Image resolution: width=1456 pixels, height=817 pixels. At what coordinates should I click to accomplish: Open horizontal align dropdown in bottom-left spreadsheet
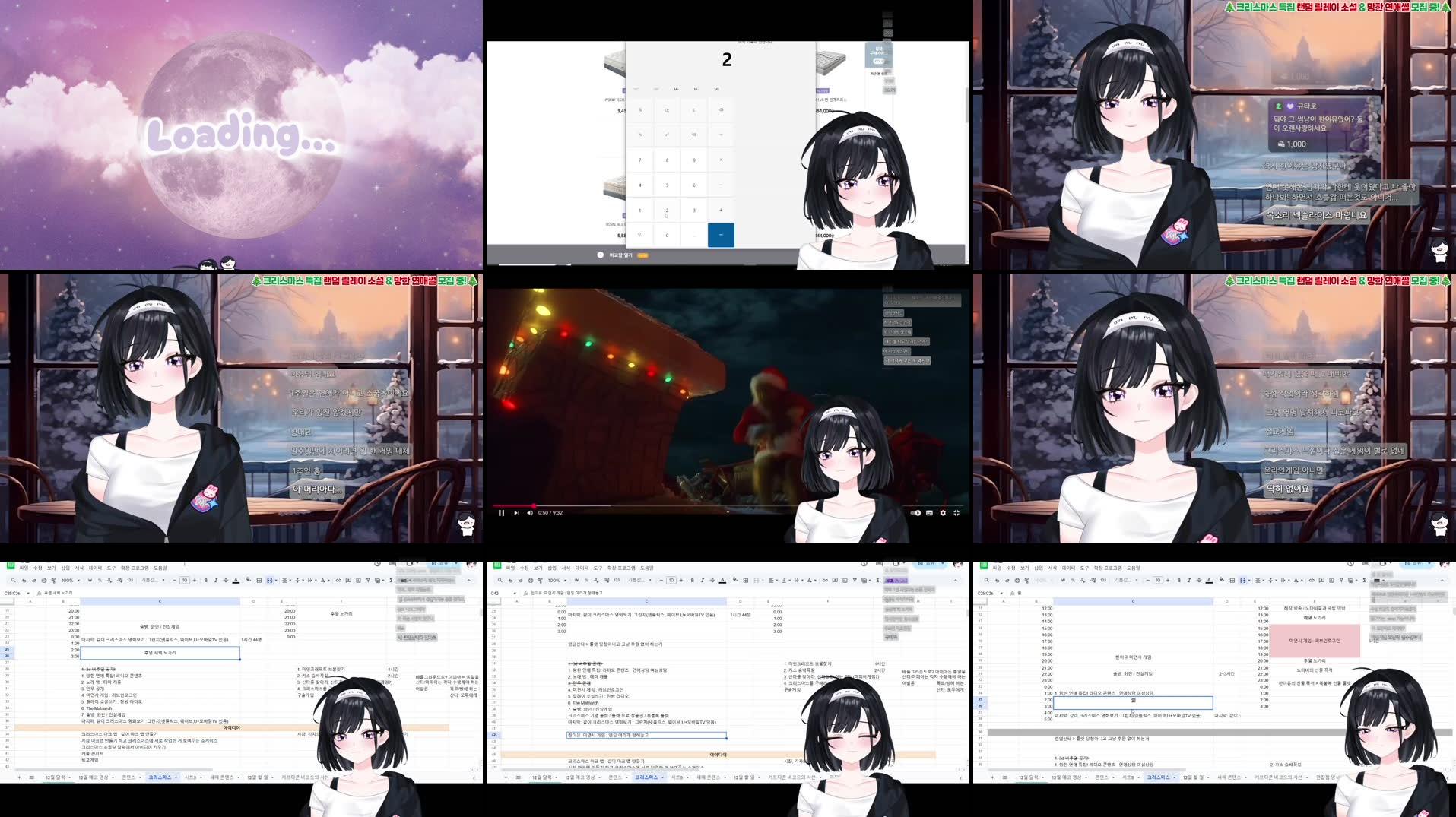click(287, 581)
